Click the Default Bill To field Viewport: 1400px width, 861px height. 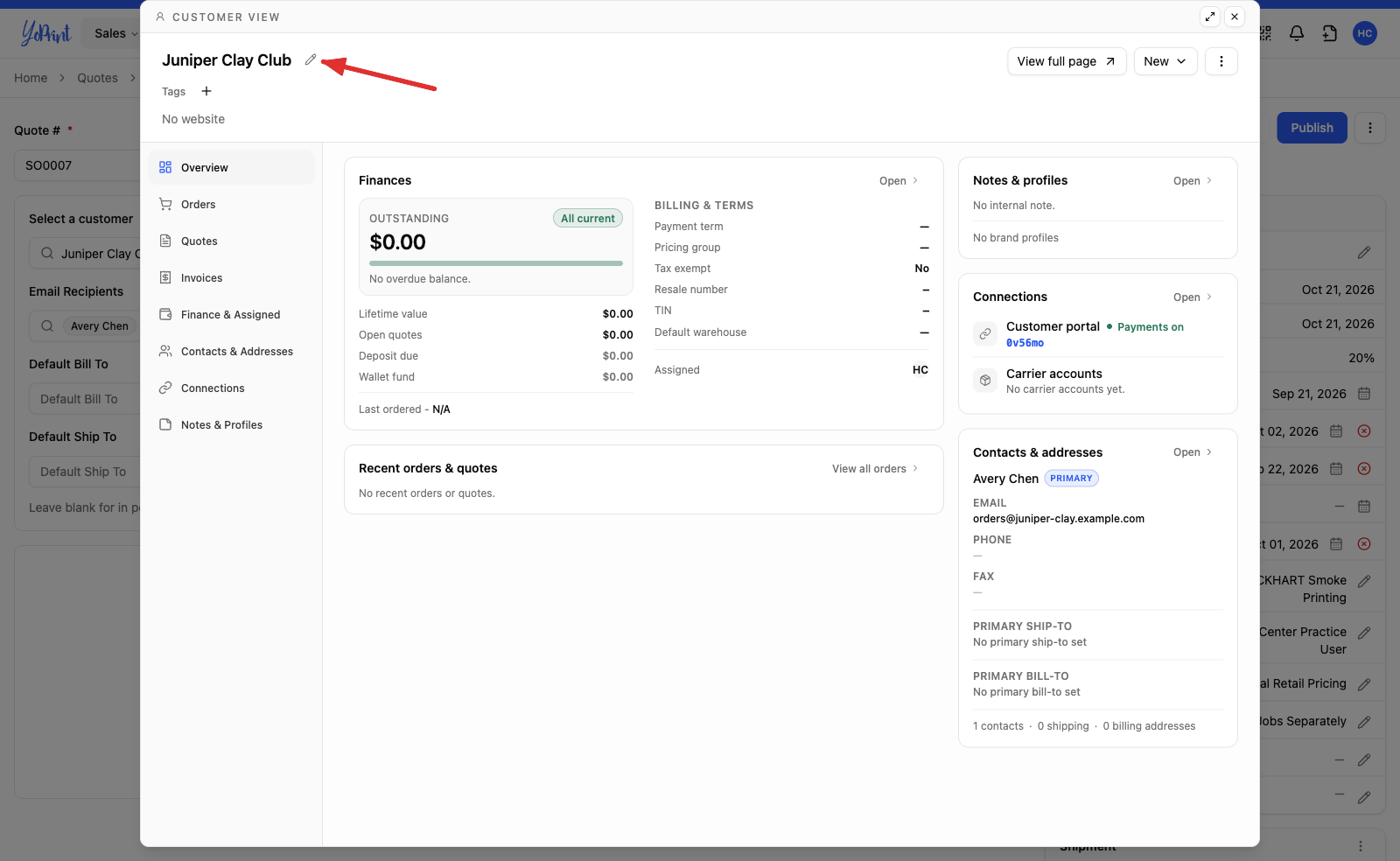[84, 399]
